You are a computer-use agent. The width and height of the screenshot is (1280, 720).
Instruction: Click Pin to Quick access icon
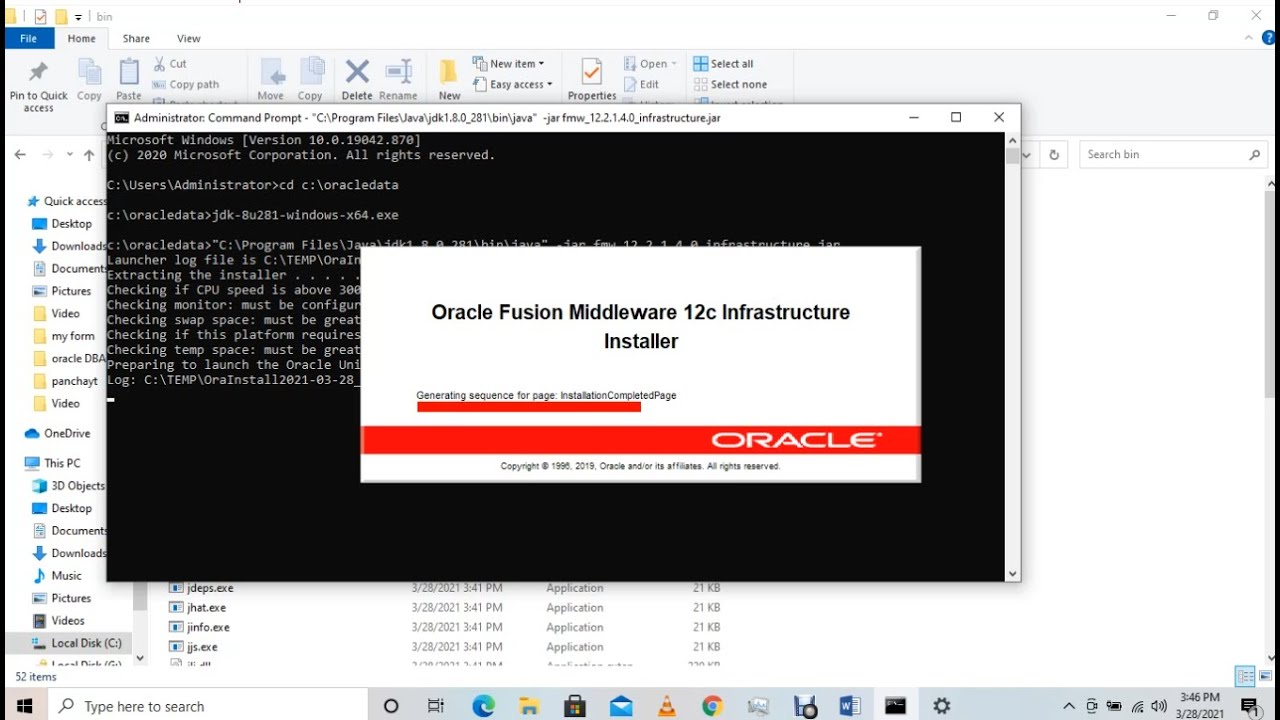point(38,72)
